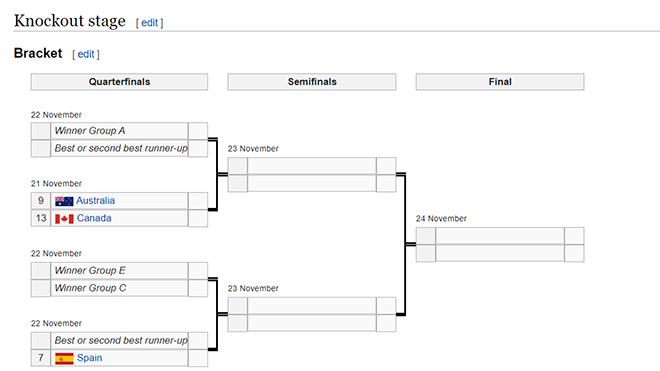Click Australia's seed number 9 cell
660x371 pixels.
(x=41, y=201)
